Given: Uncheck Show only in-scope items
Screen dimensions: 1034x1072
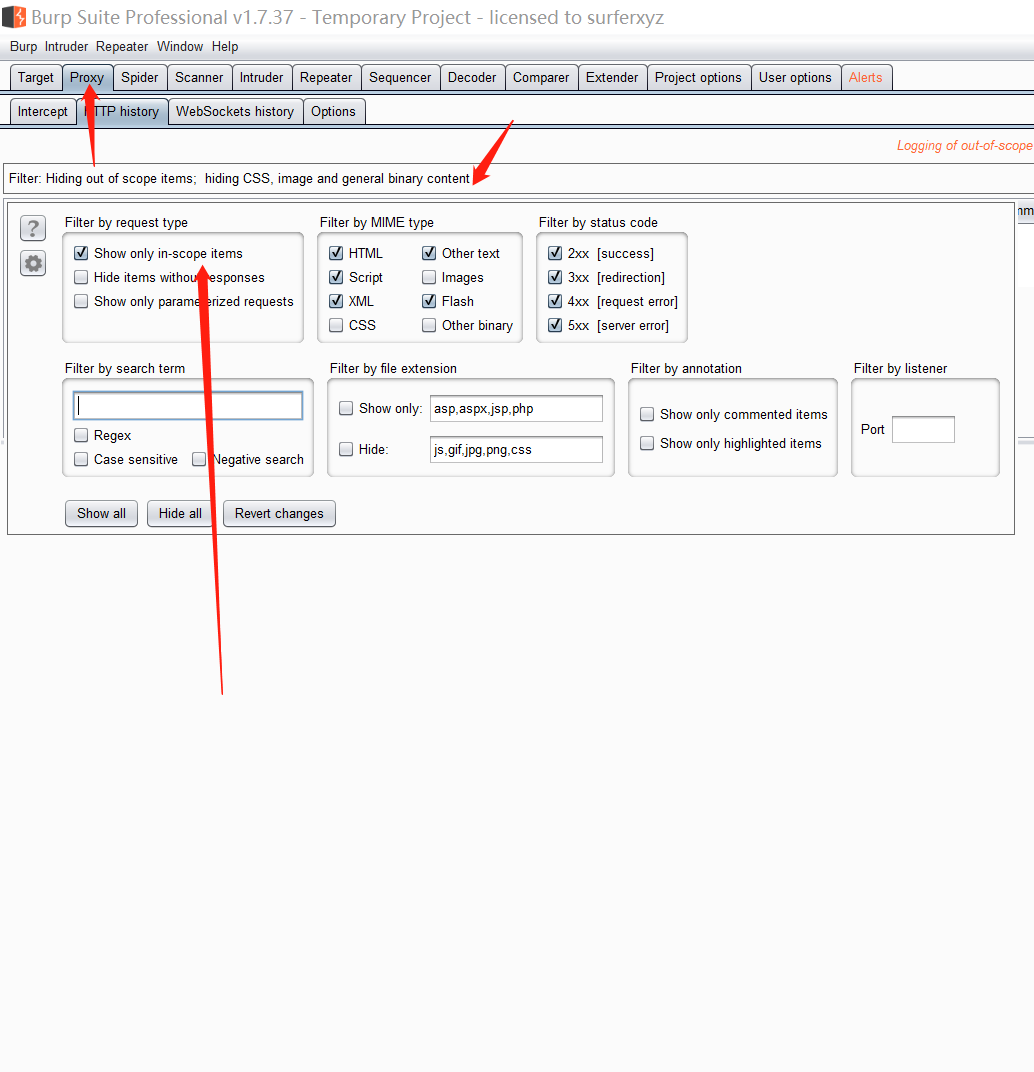Looking at the screenshot, I should point(81,253).
